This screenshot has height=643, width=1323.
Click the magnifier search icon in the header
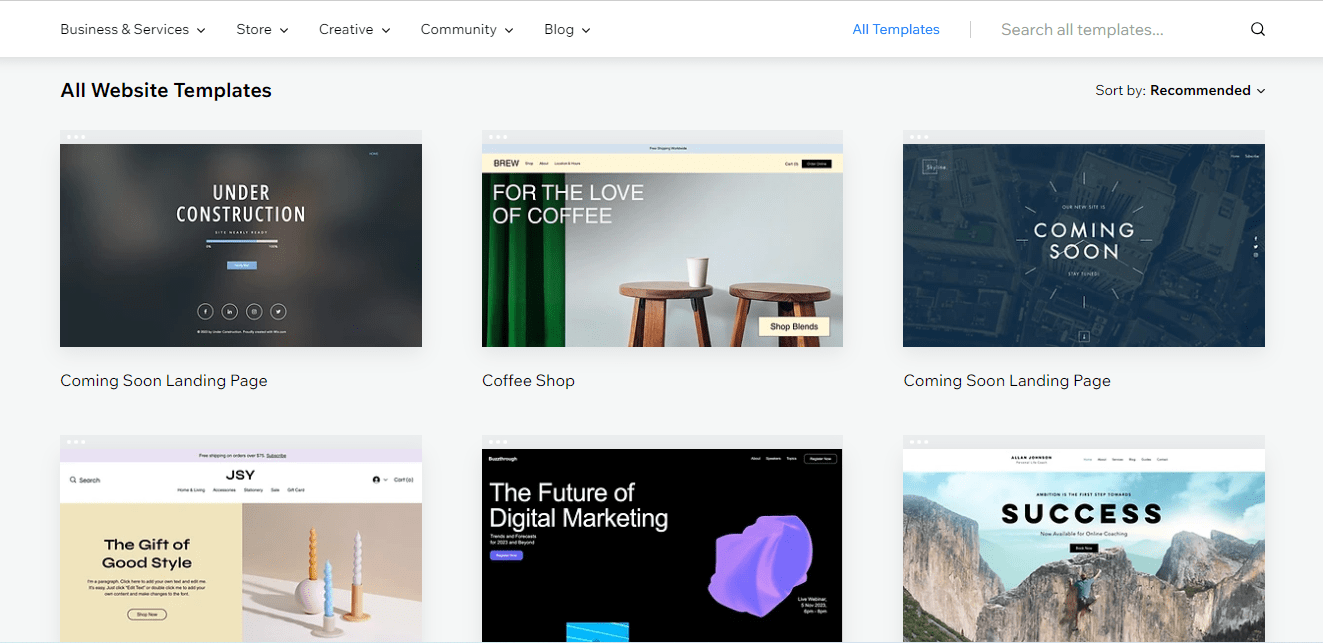[x=1258, y=29]
